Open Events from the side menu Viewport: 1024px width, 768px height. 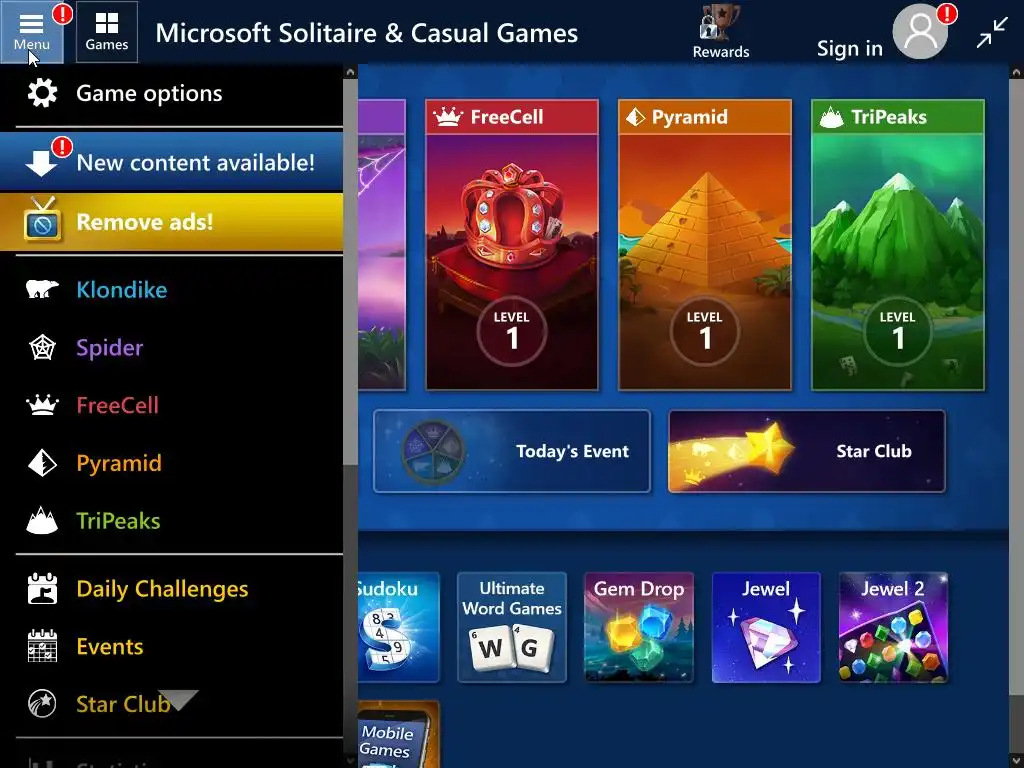(110, 646)
